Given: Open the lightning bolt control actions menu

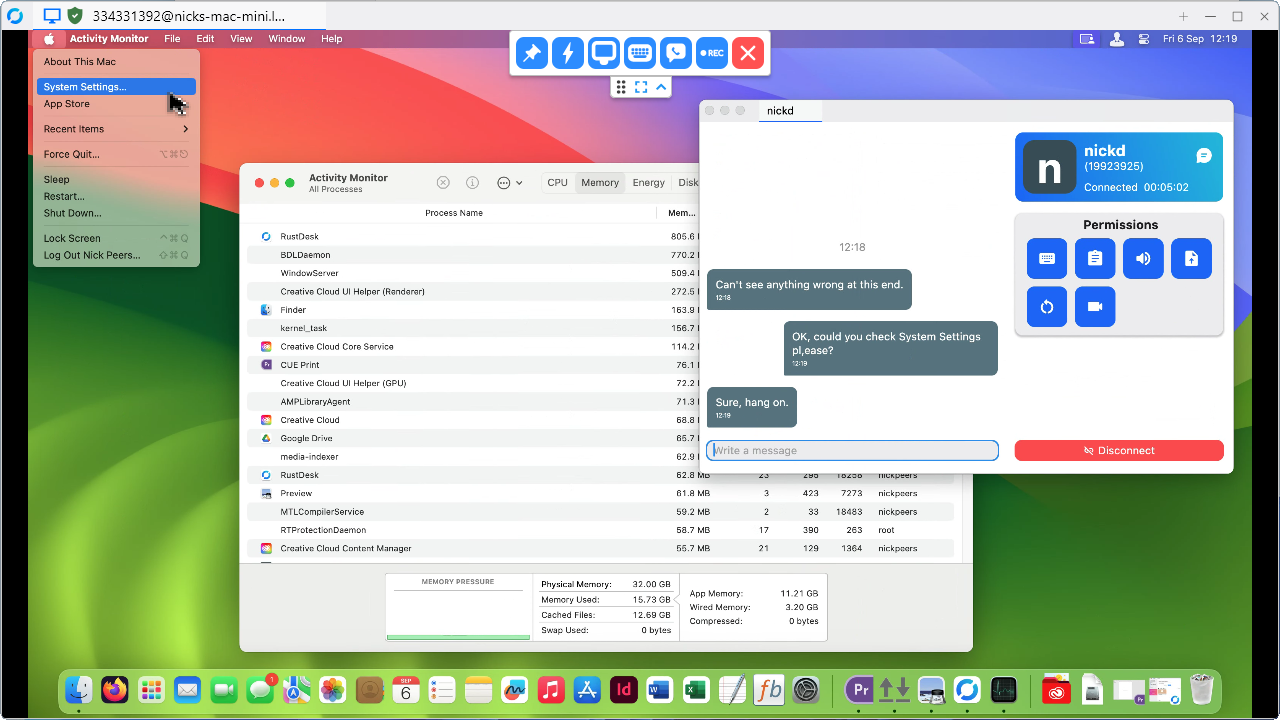Looking at the screenshot, I should tap(568, 53).
